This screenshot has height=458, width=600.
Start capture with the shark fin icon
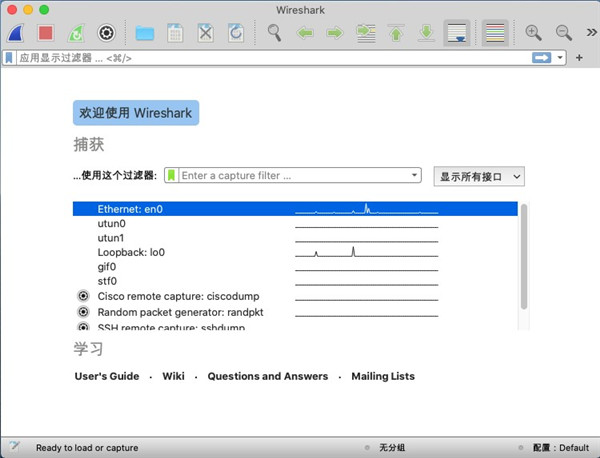(16, 32)
